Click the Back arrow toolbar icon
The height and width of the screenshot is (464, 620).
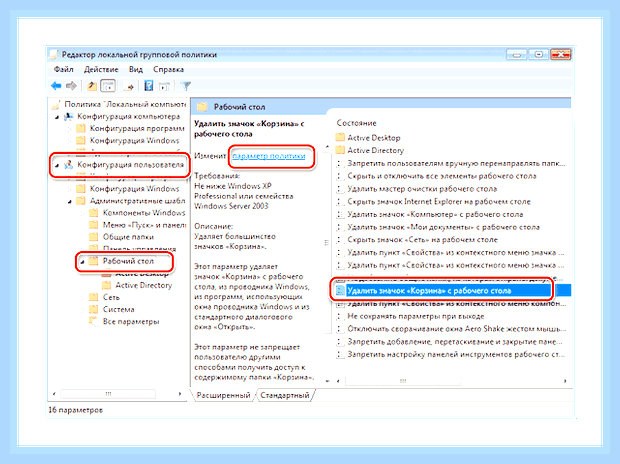(56, 85)
